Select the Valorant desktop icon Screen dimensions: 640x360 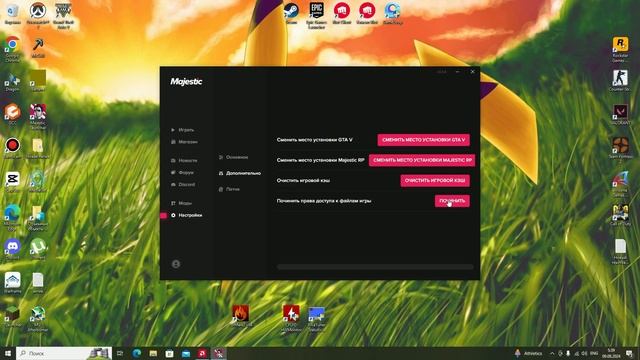click(620, 114)
